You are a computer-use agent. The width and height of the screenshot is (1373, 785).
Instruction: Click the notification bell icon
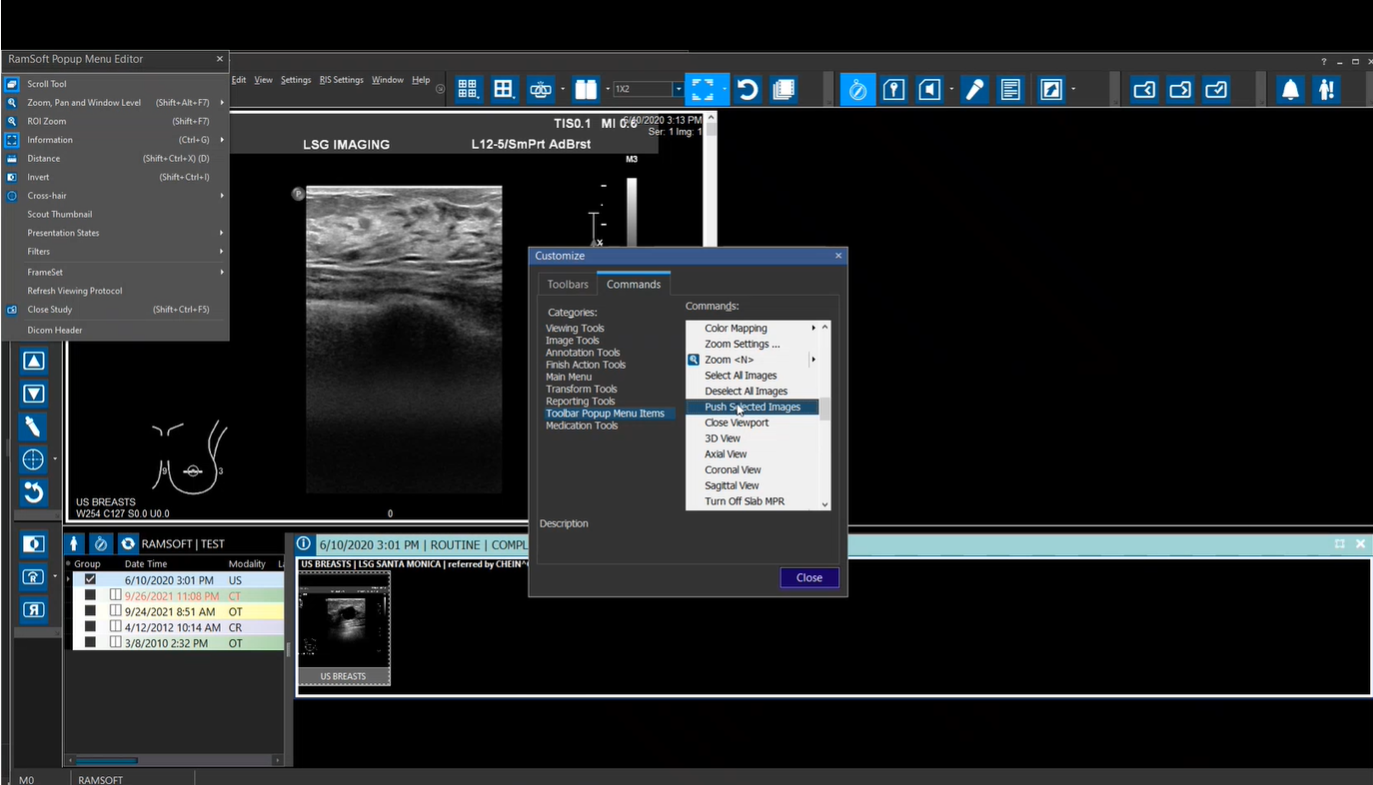(1290, 90)
